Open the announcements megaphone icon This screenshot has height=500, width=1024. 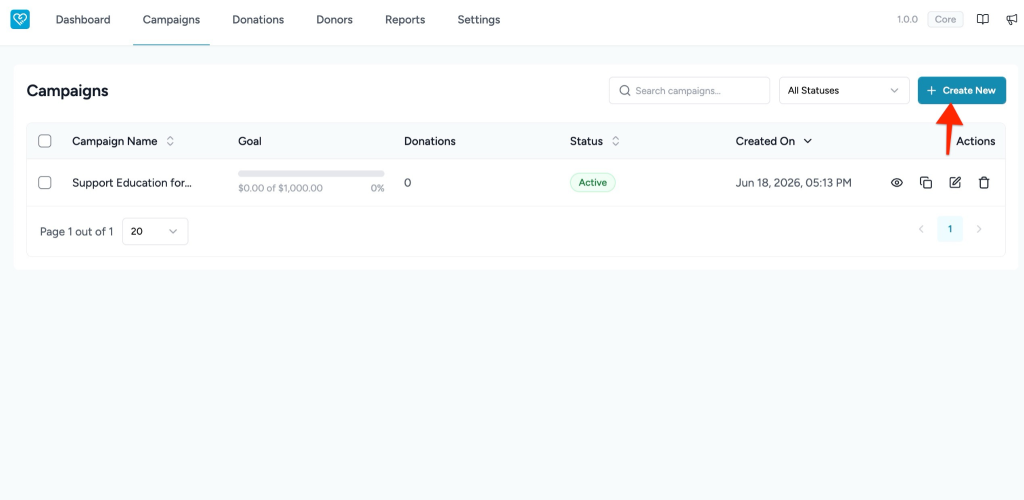click(x=1012, y=20)
